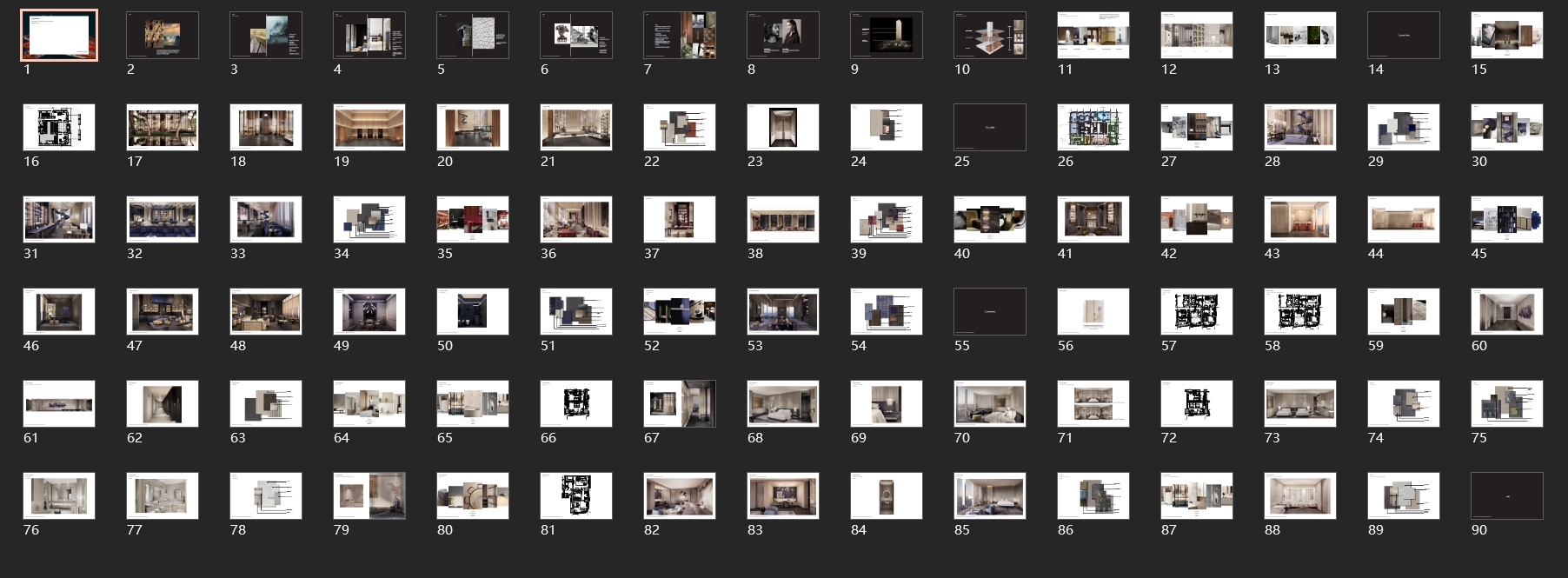Choose slide 70 bedroom rendering

[x=989, y=404]
